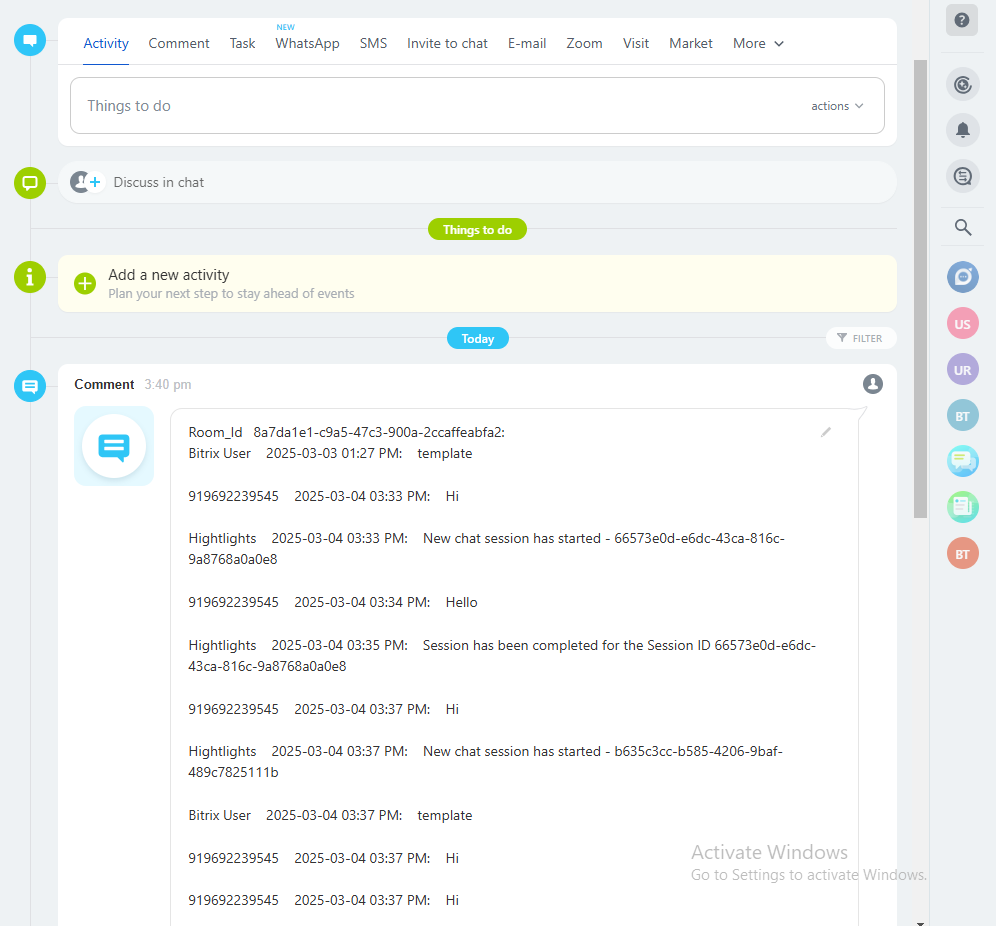Click the notification bell icon
Screen dimensions: 996x926
(962, 130)
